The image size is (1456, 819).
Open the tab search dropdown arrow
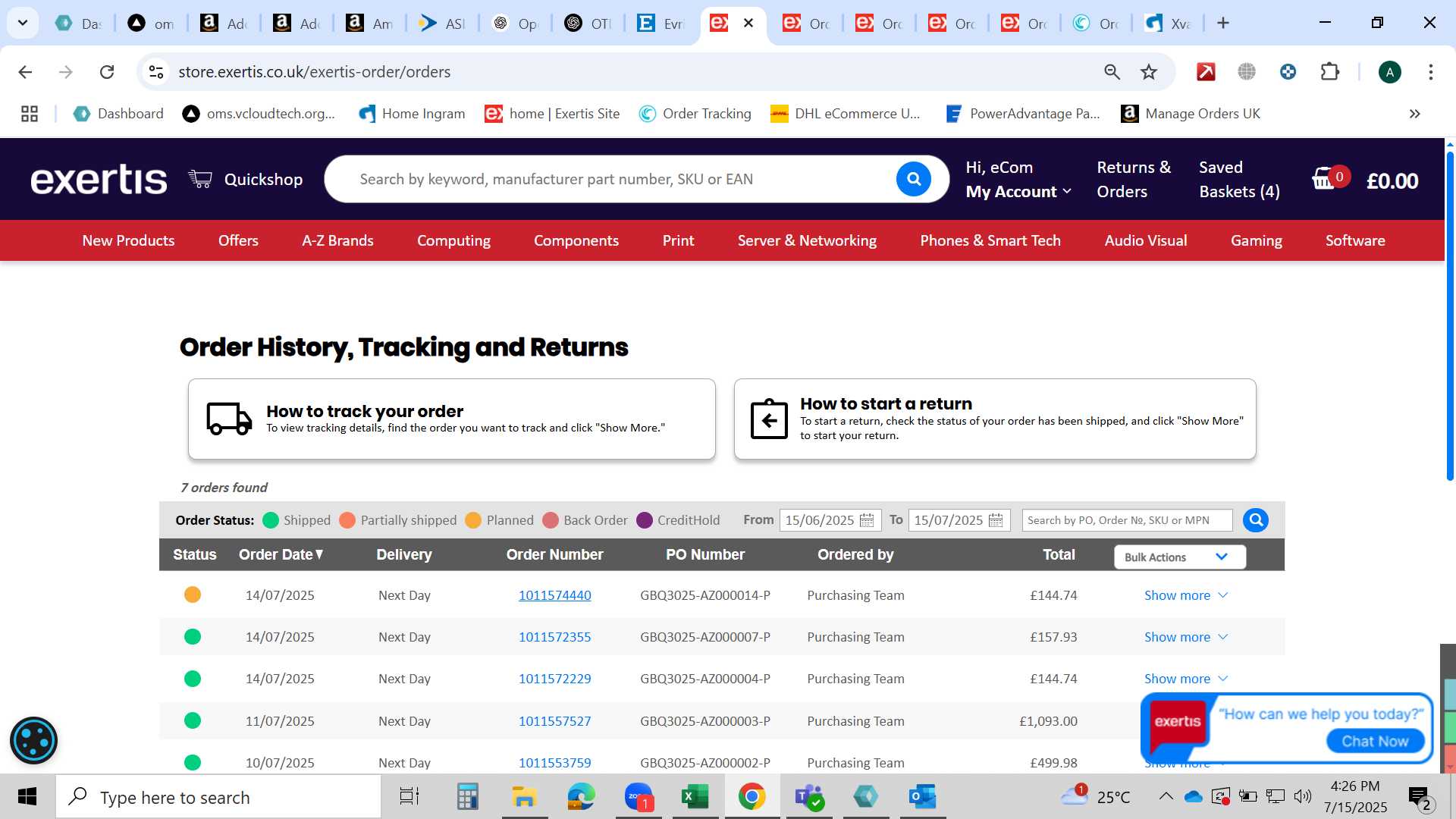point(23,23)
